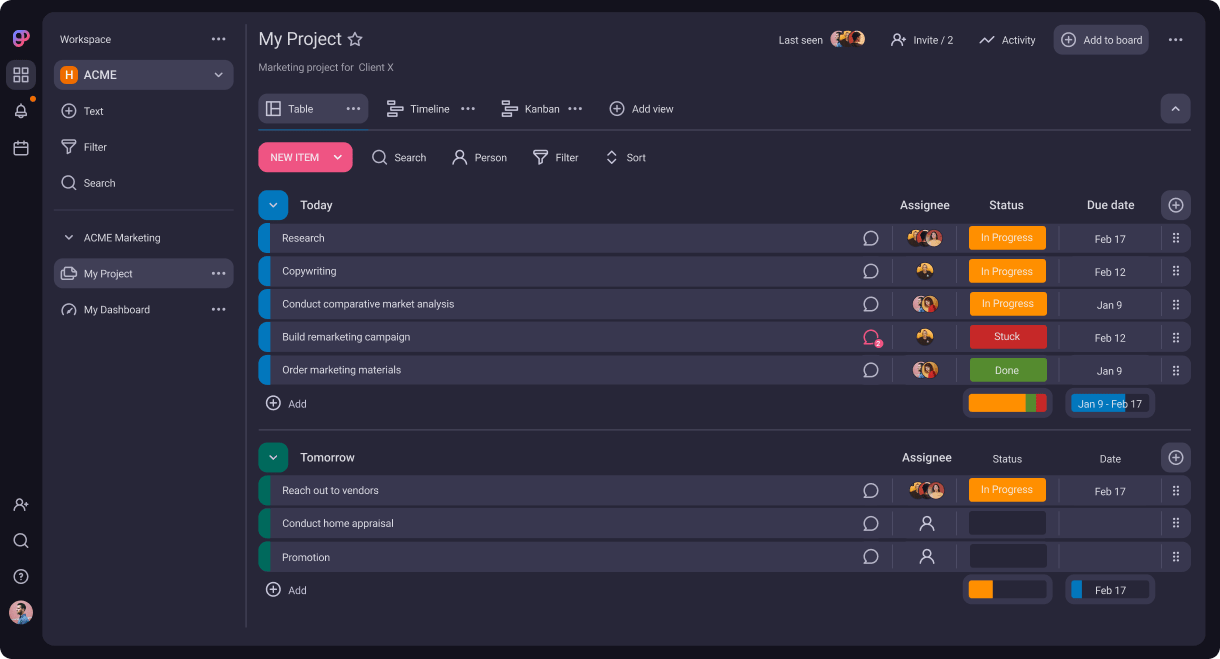The image size is (1220, 659).
Task: Assign a person to Conduct home appraisal
Action: pos(926,523)
